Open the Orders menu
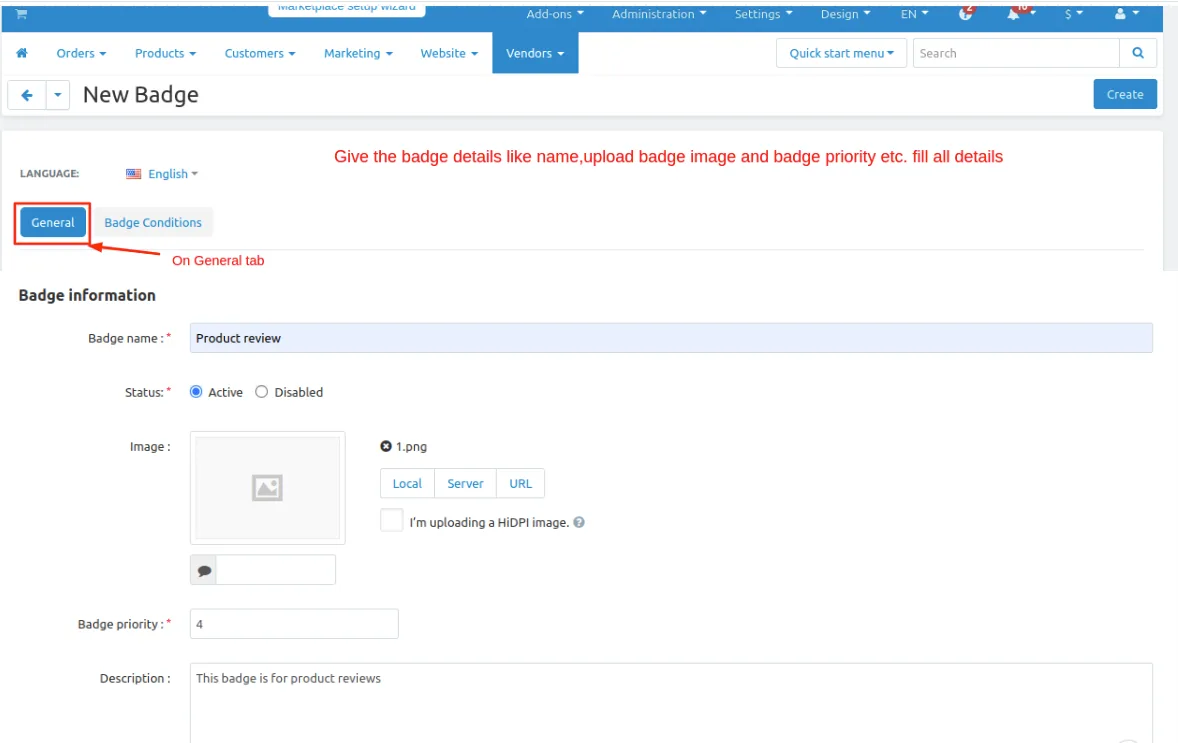 tap(81, 53)
